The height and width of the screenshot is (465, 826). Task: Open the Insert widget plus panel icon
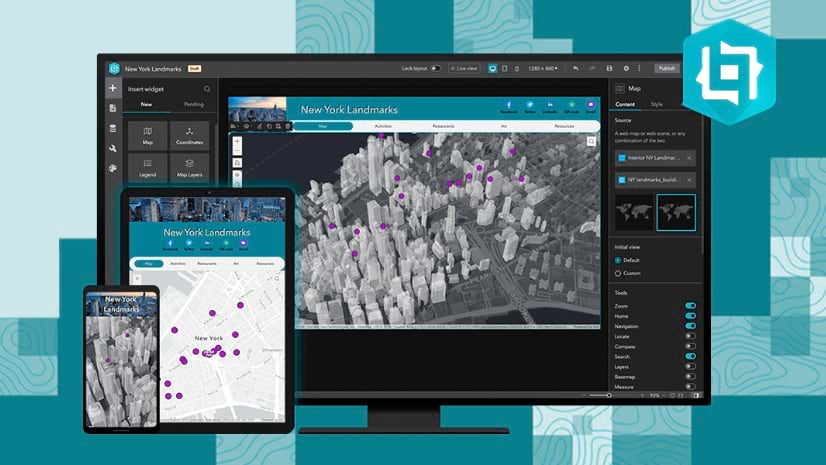113,88
